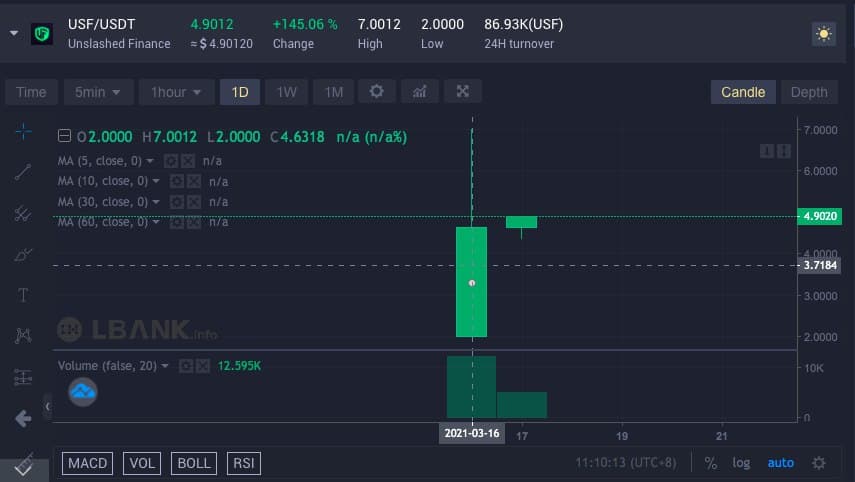Select the 1W timeframe tab
Screen dimensions: 855x482
286,92
